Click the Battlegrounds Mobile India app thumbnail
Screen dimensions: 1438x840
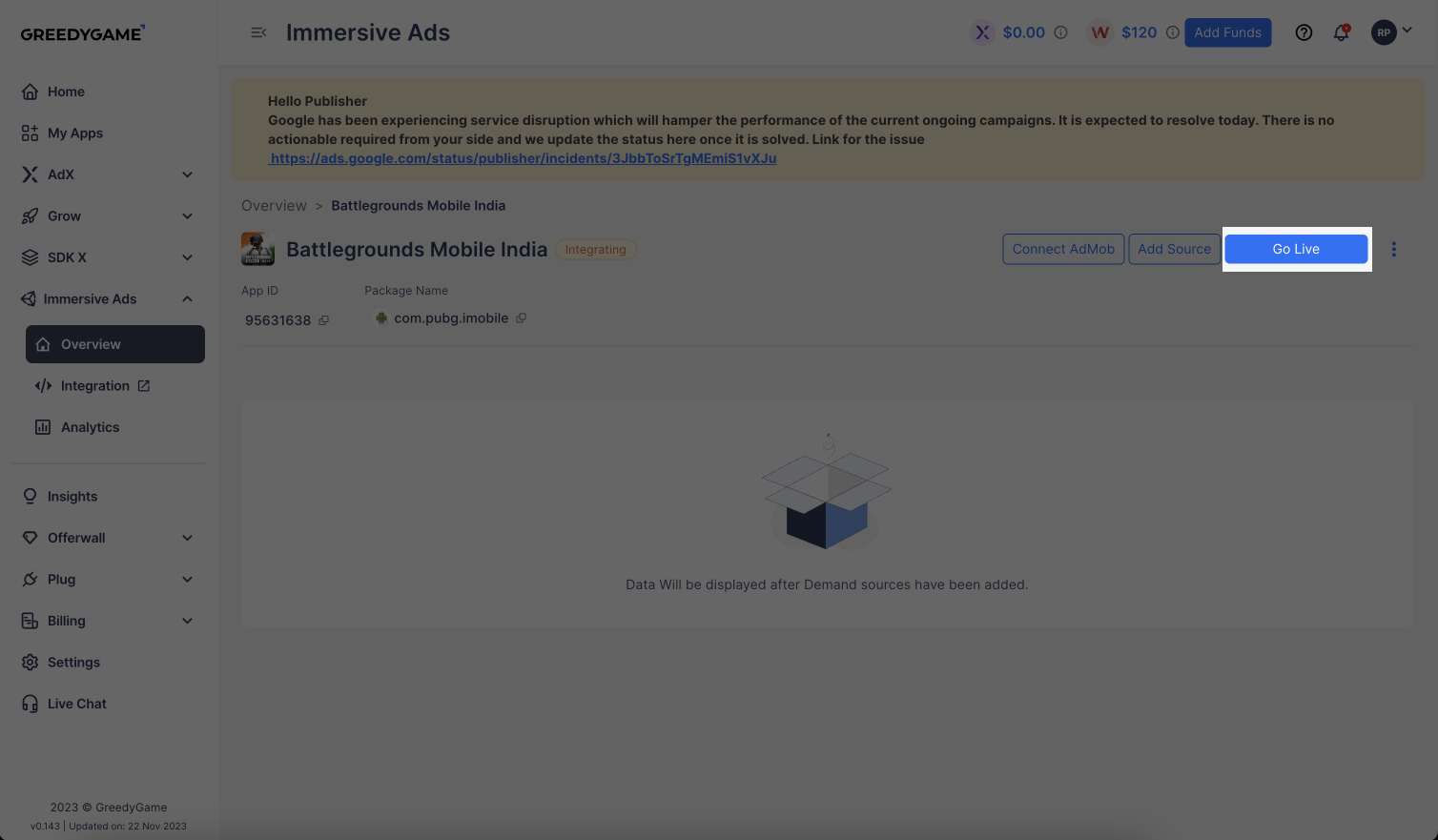[x=257, y=249]
